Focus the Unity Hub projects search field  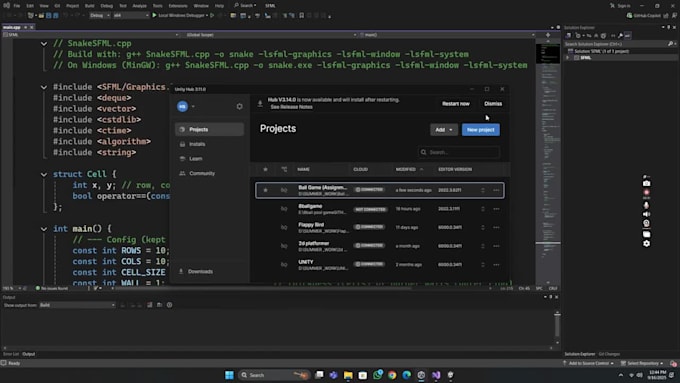pyautogui.click(x=459, y=152)
